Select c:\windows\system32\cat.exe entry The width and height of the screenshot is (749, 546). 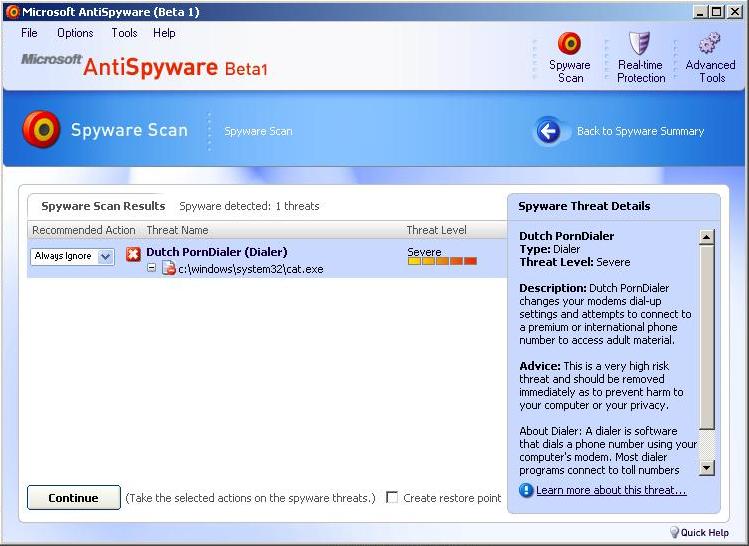pyautogui.click(x=251, y=269)
